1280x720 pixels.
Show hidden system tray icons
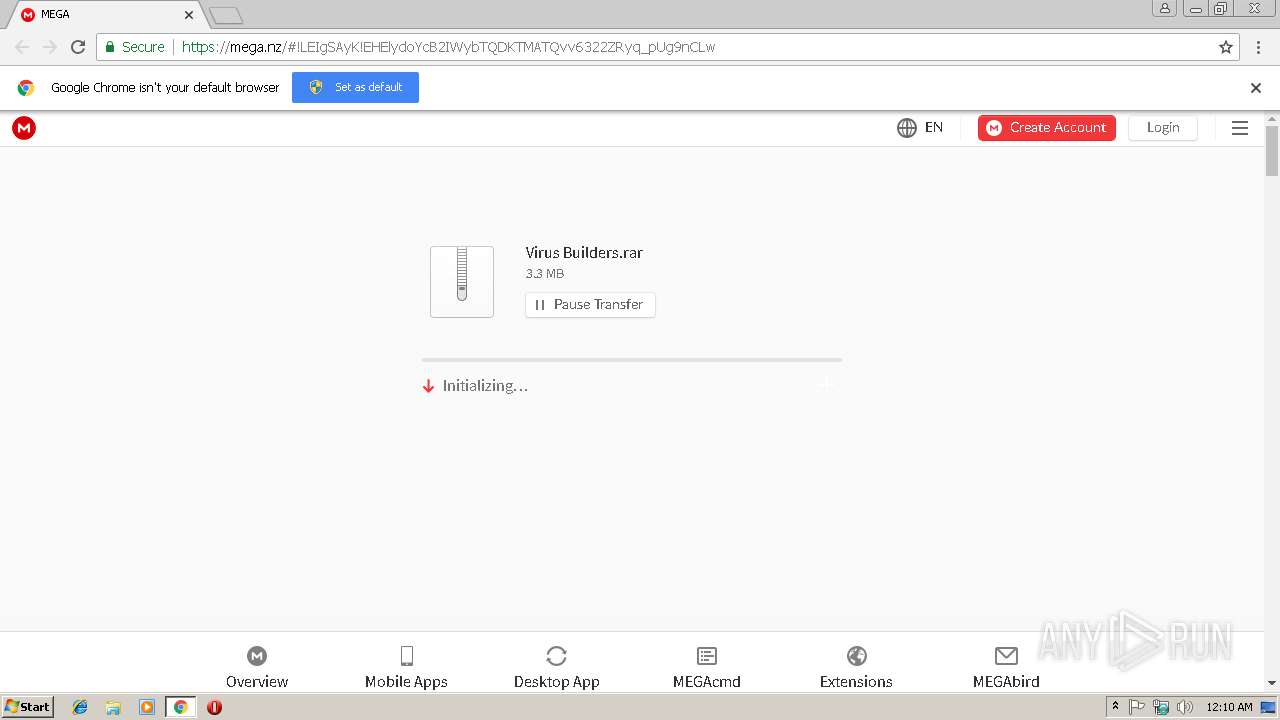[x=1115, y=707]
